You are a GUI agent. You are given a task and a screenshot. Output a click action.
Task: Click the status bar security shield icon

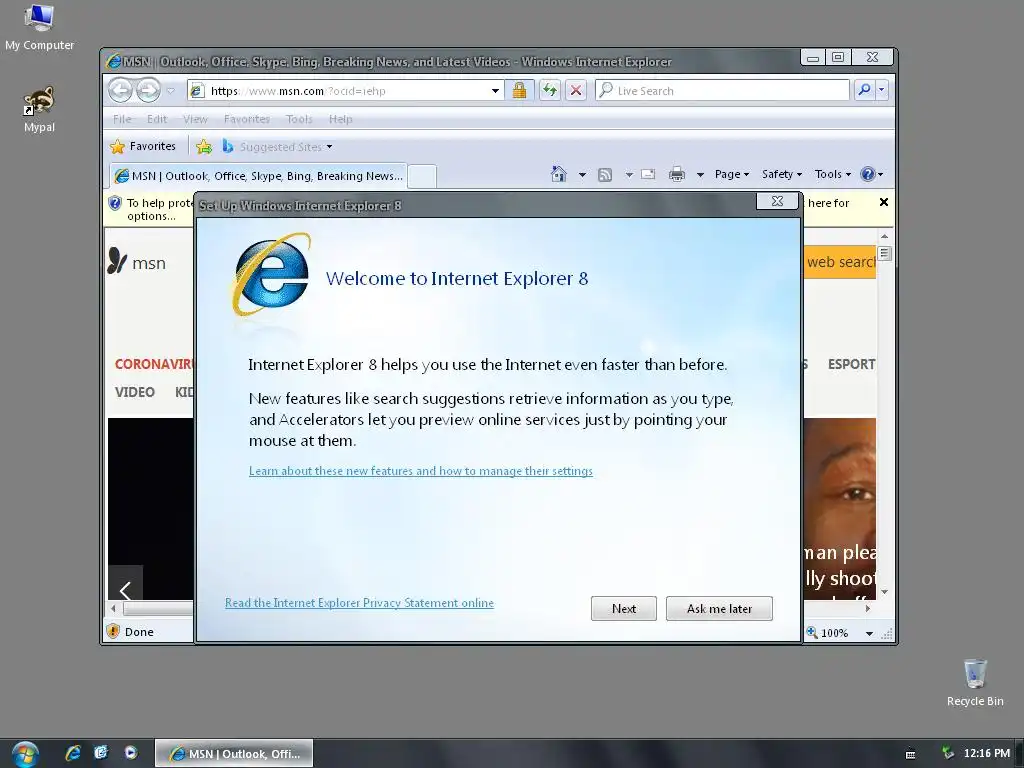(x=113, y=632)
